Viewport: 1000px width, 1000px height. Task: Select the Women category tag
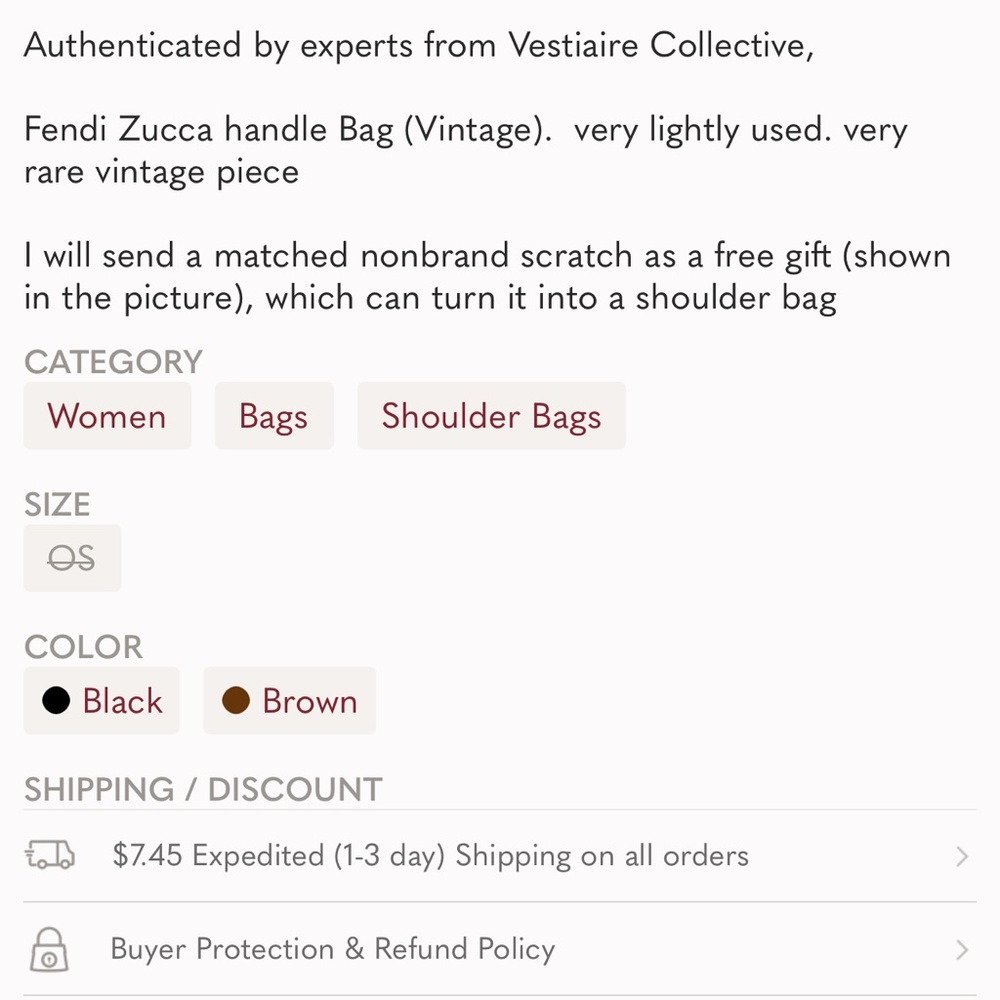point(107,416)
